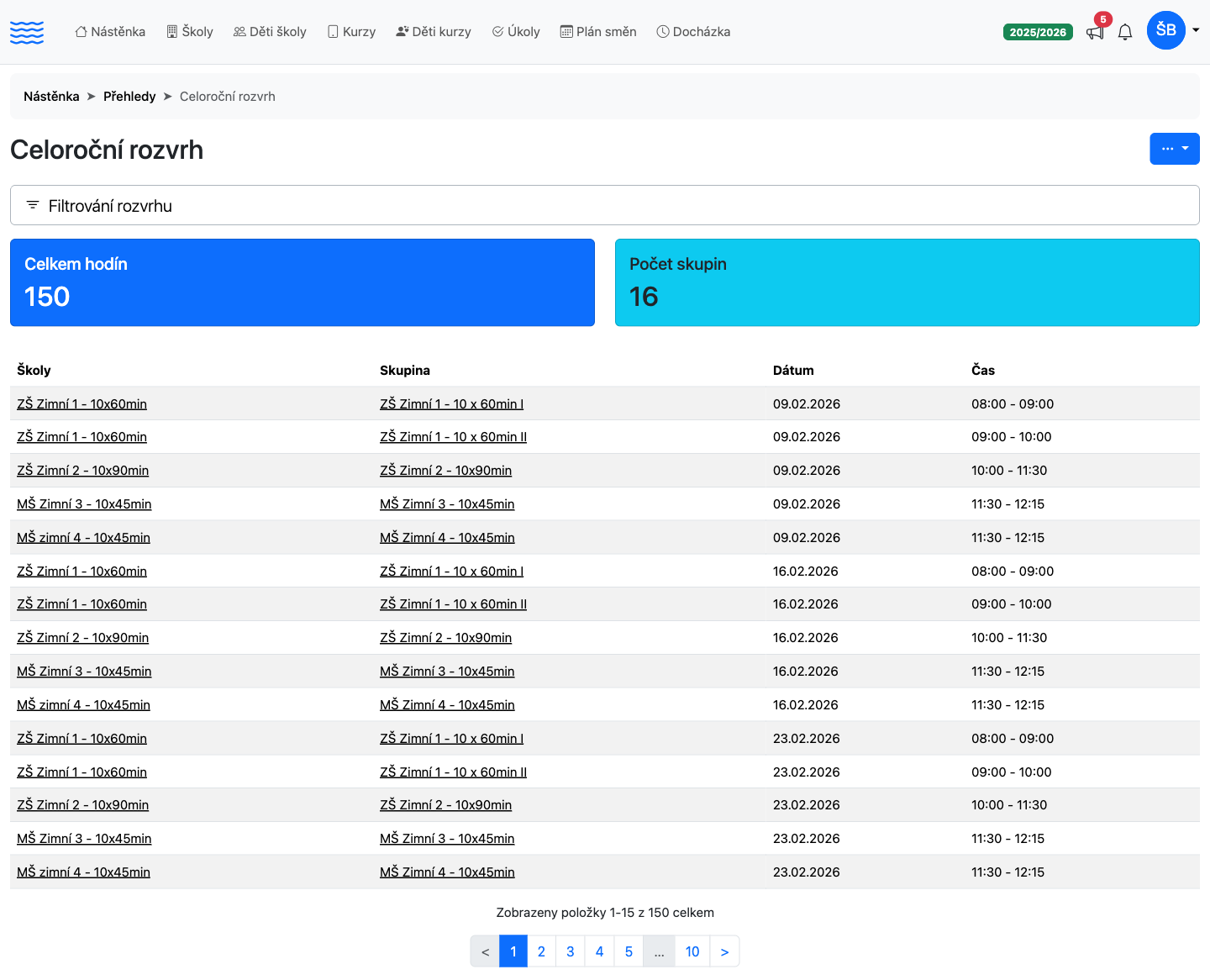Click the next page arrow

point(724,951)
